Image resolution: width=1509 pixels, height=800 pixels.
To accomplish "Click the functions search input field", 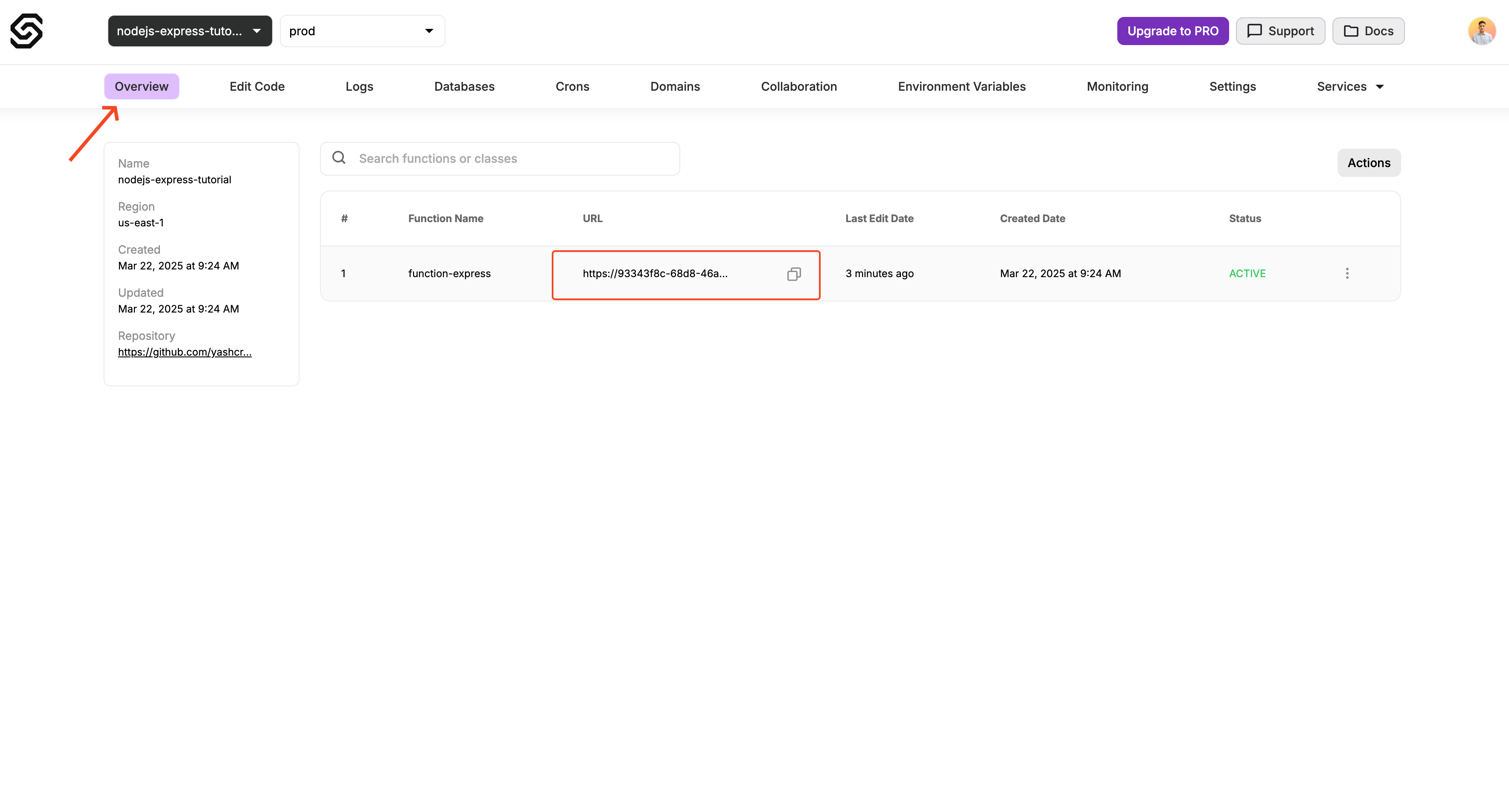I will tap(500, 158).
